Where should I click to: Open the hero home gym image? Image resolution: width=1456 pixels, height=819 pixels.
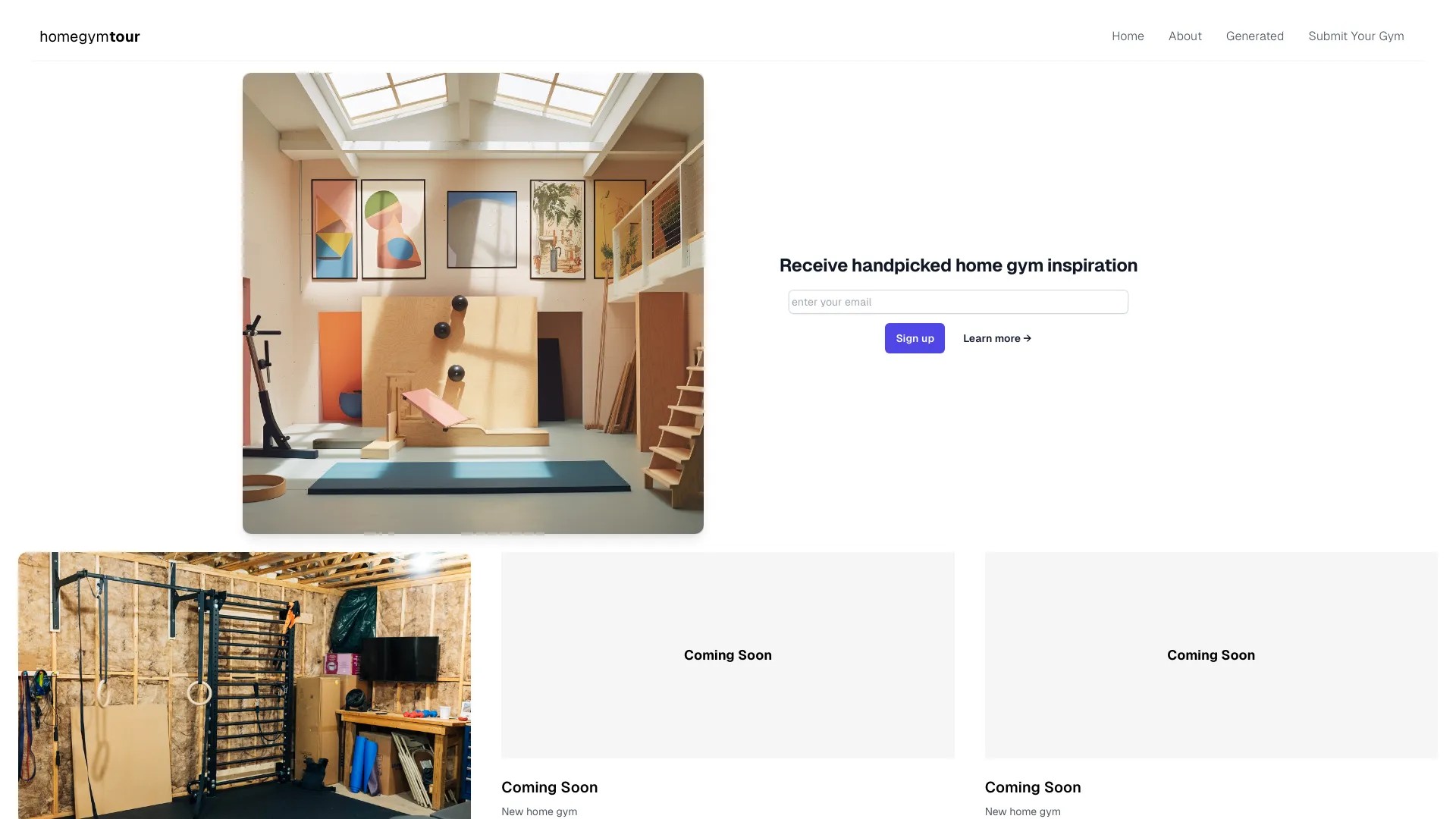click(472, 302)
